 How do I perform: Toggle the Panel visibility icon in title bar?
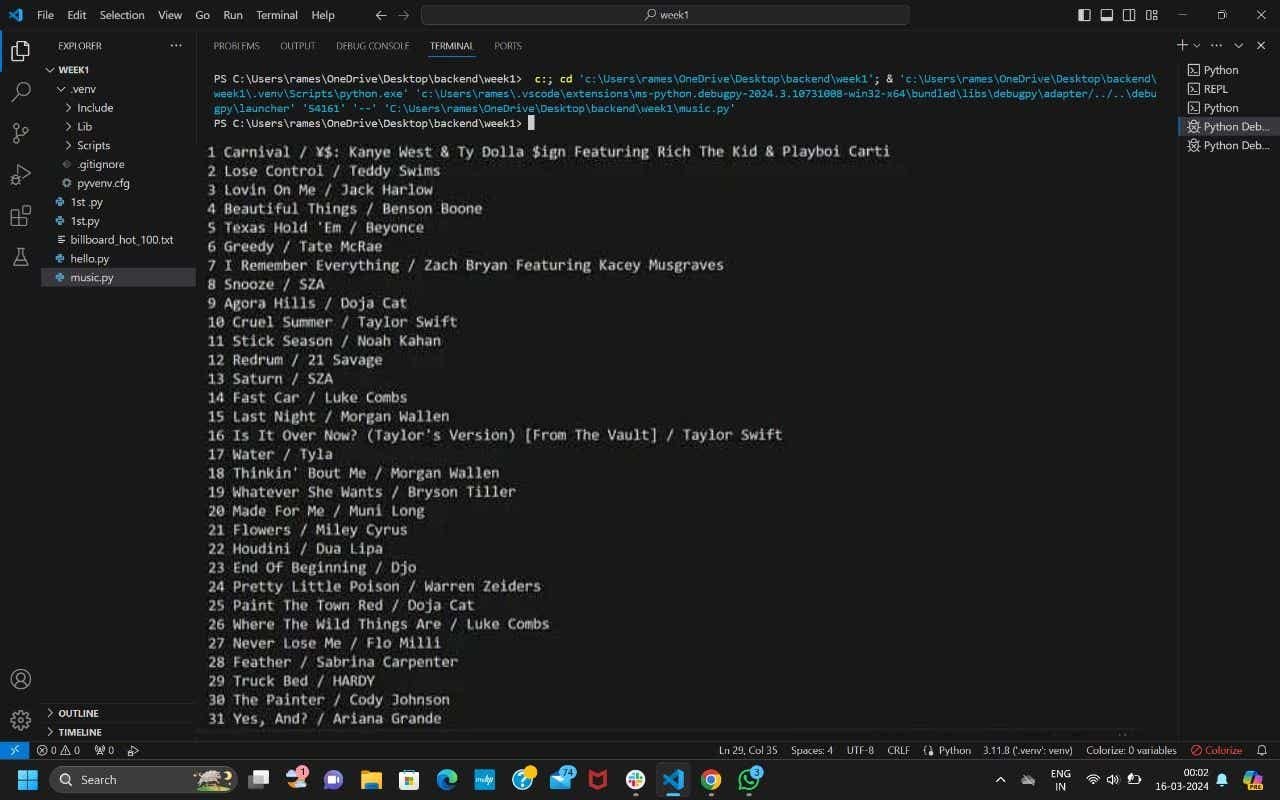tap(1106, 14)
